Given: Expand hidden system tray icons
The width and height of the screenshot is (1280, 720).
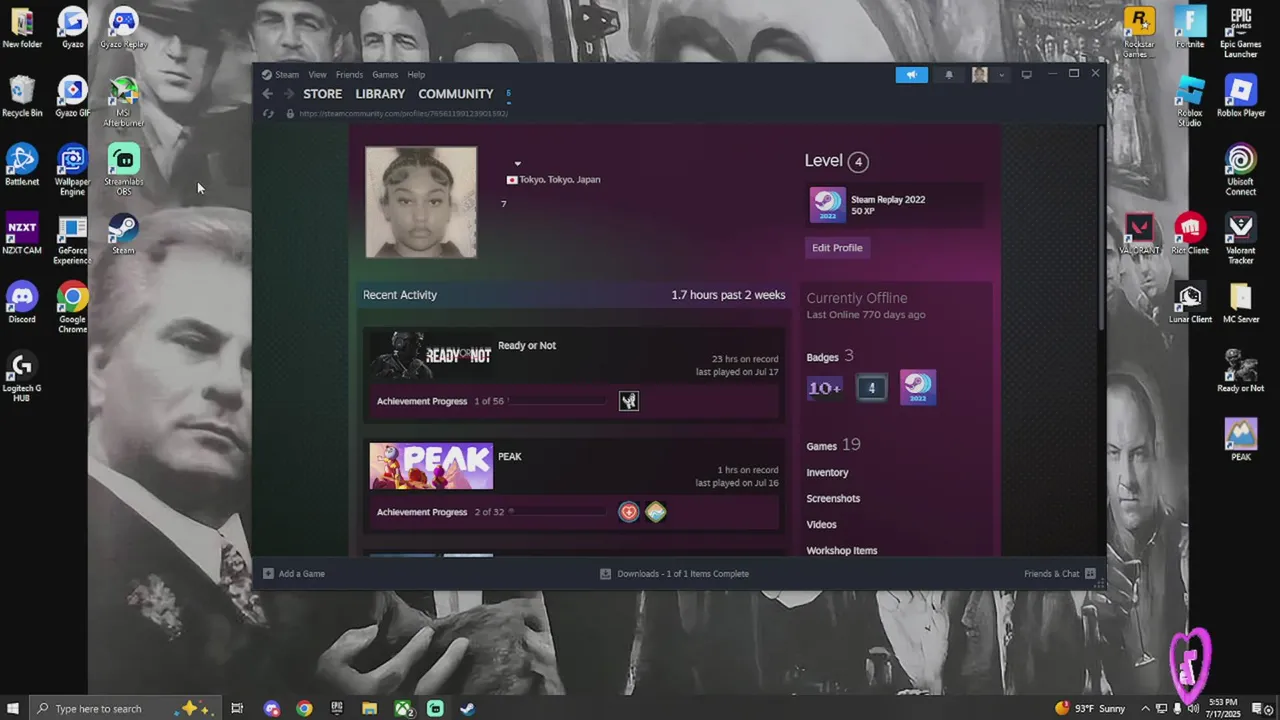Looking at the screenshot, I should (x=1147, y=709).
